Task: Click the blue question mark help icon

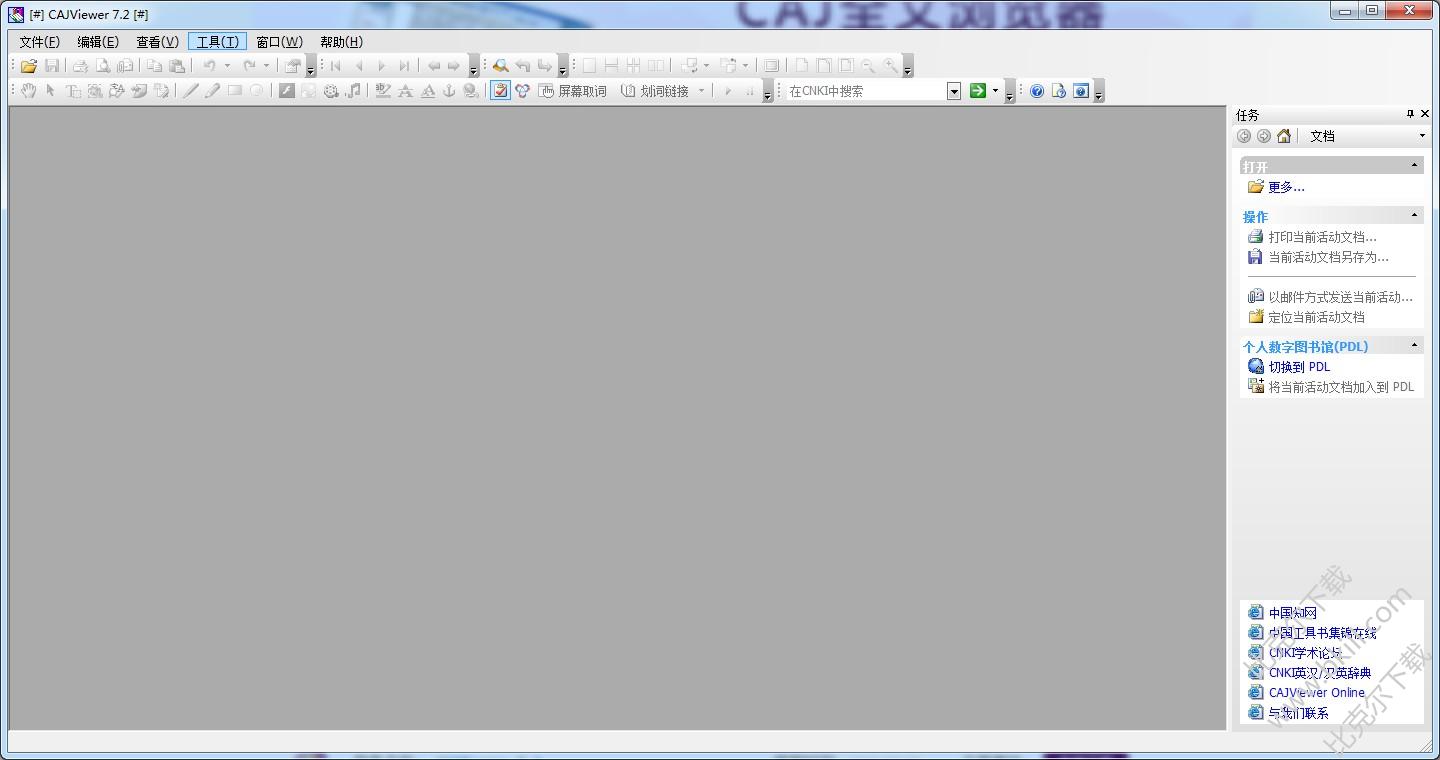Action: pos(1037,91)
